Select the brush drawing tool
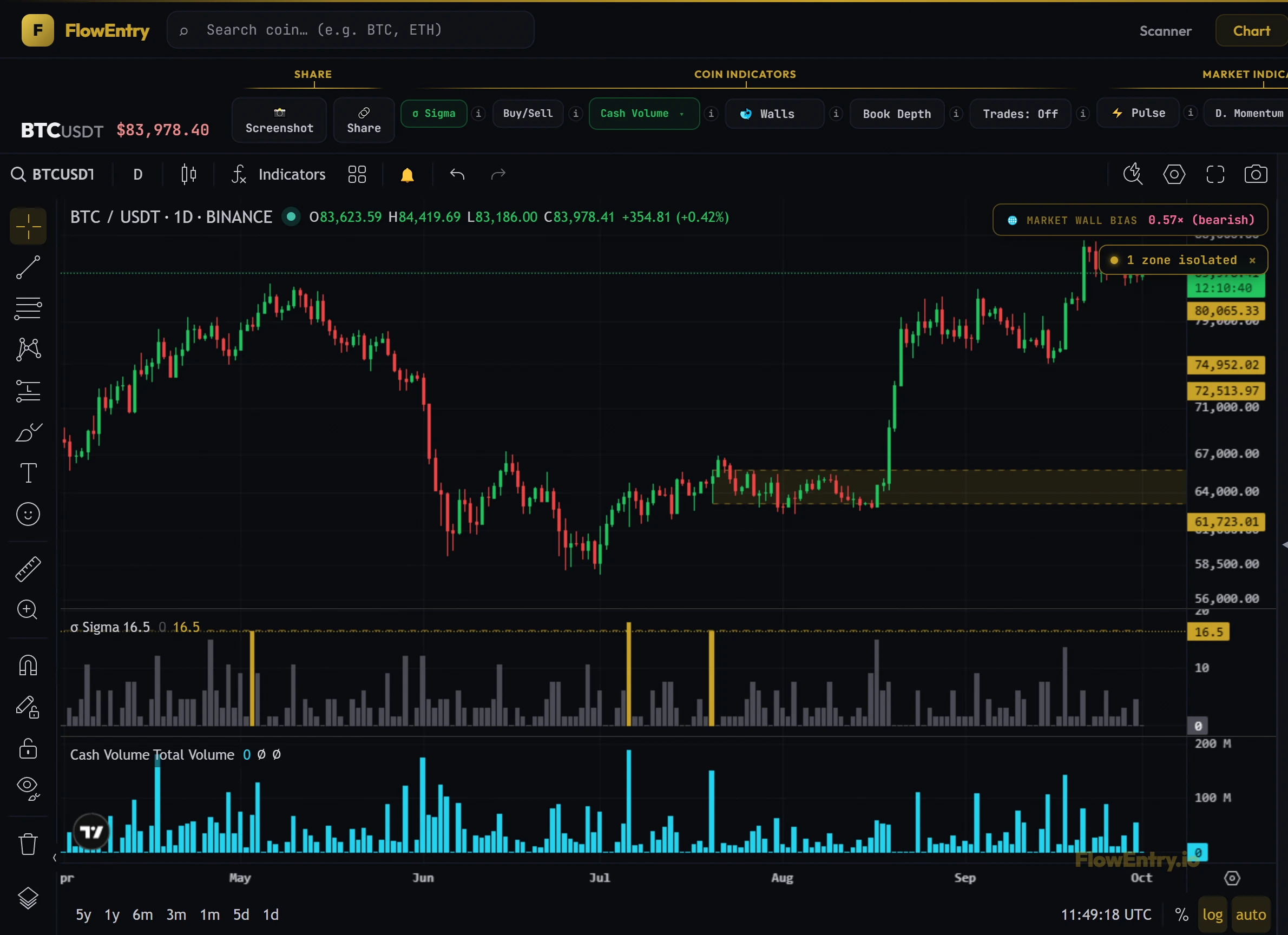Image resolution: width=1288 pixels, height=935 pixels. (28, 432)
